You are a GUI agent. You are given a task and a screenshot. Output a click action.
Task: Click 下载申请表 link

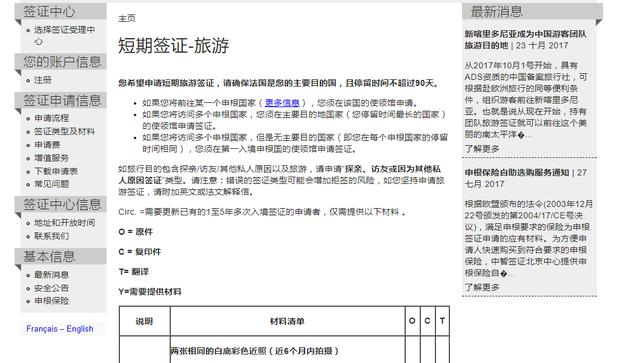pyautogui.click(x=56, y=171)
